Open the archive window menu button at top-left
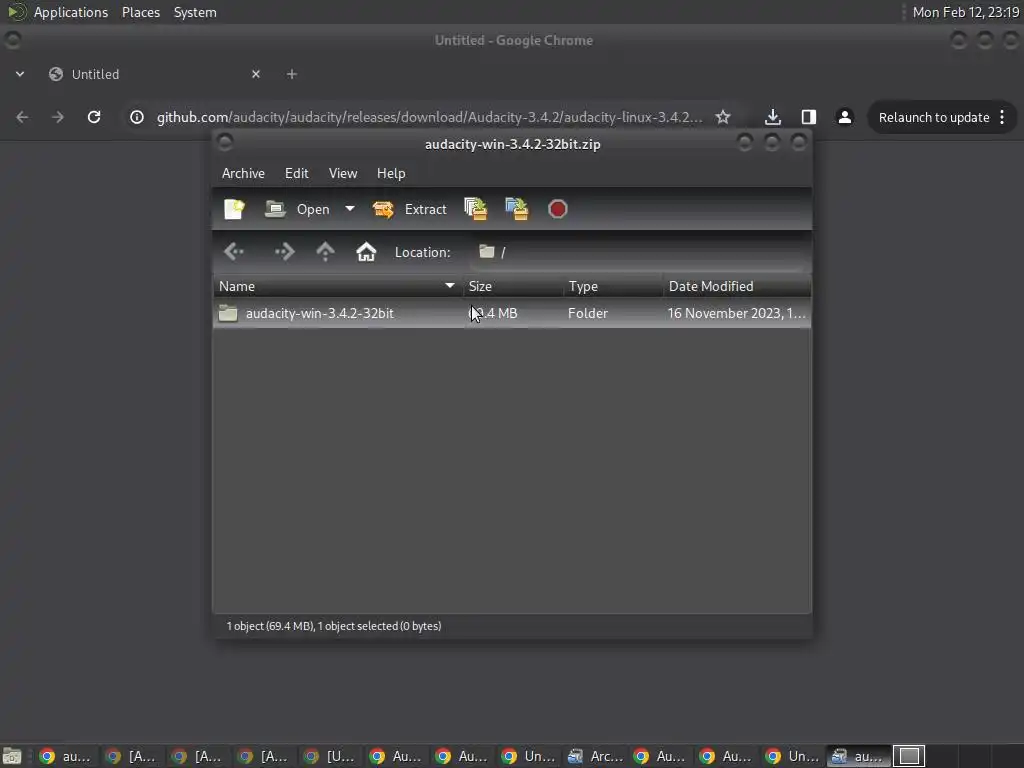The height and width of the screenshot is (768, 1024). point(225,142)
